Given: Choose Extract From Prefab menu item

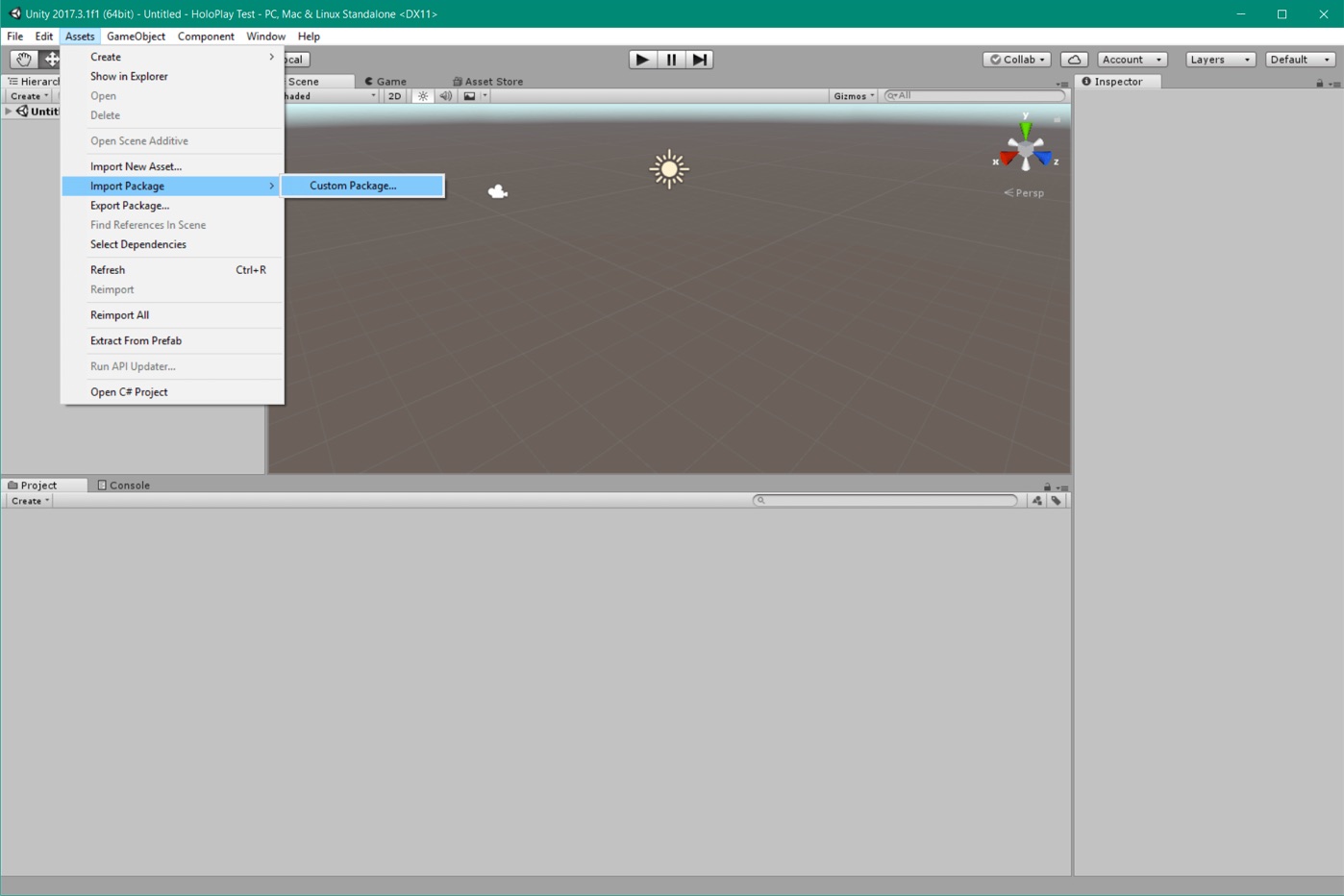Looking at the screenshot, I should [x=173, y=340].
